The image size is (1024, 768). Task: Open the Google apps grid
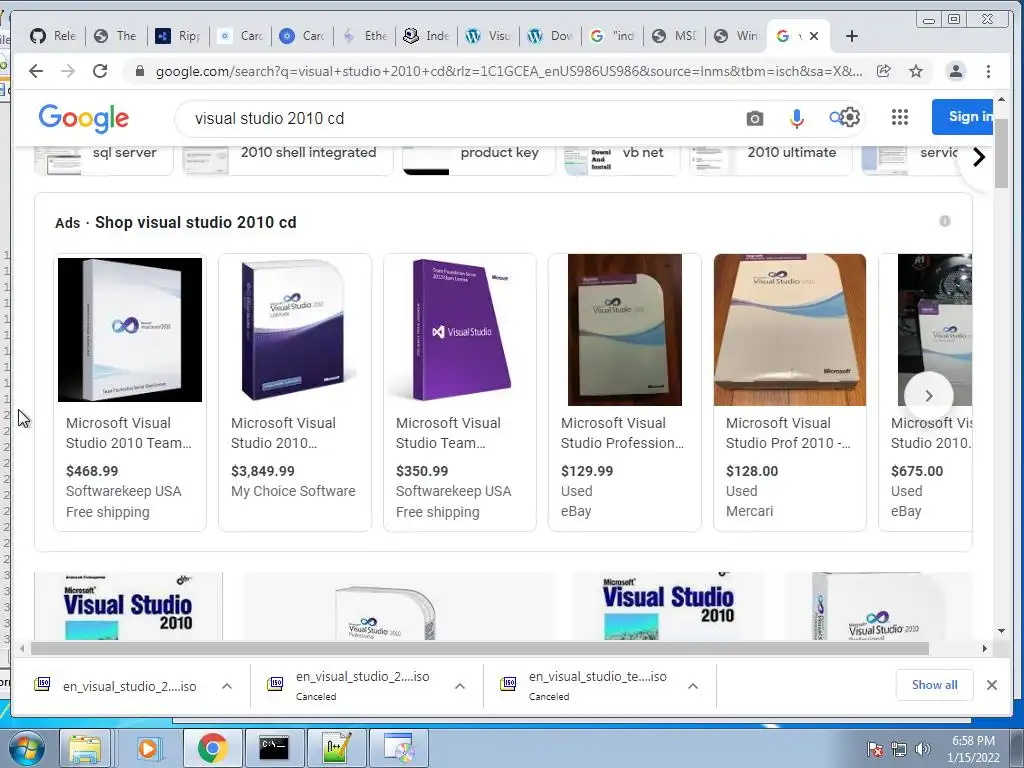click(900, 117)
